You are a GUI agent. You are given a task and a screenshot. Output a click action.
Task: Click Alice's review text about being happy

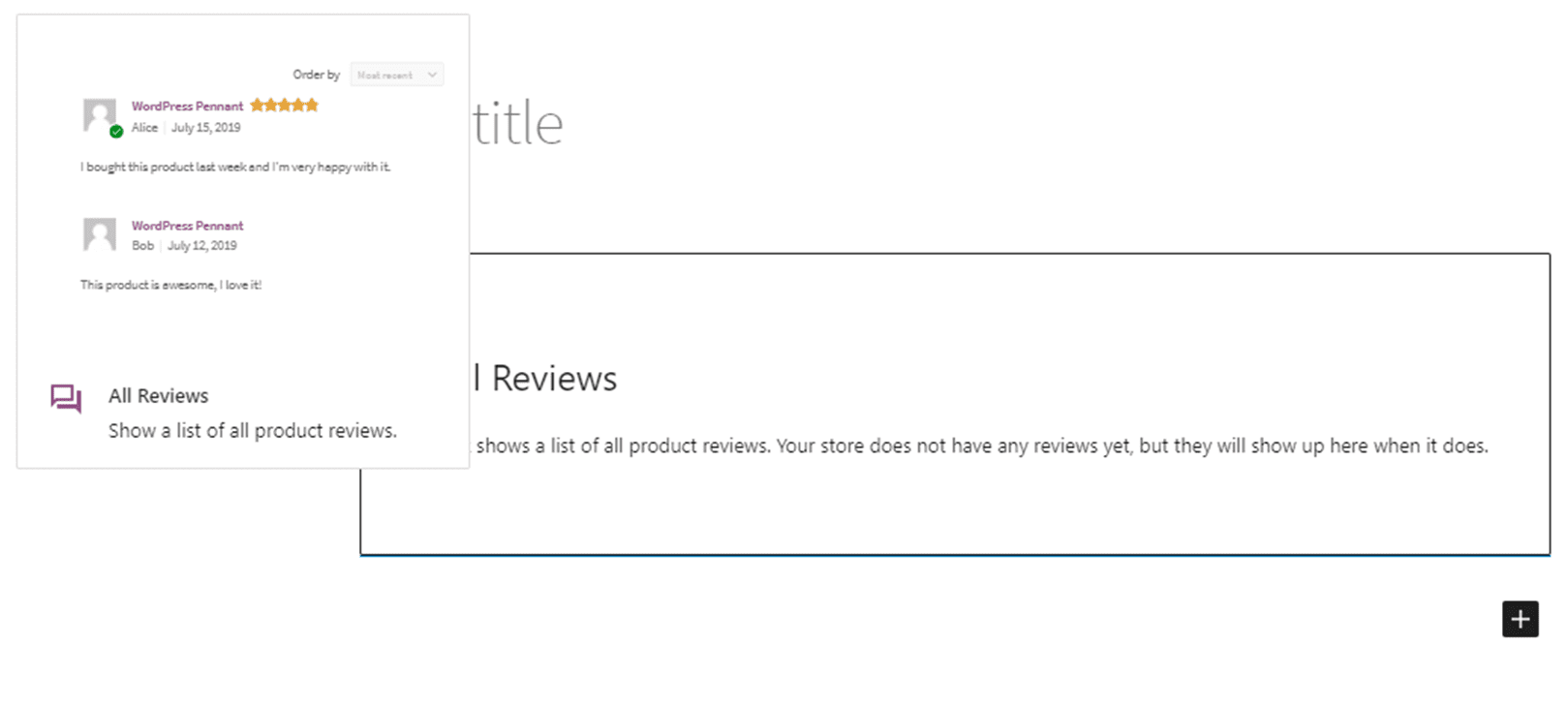tap(235, 168)
